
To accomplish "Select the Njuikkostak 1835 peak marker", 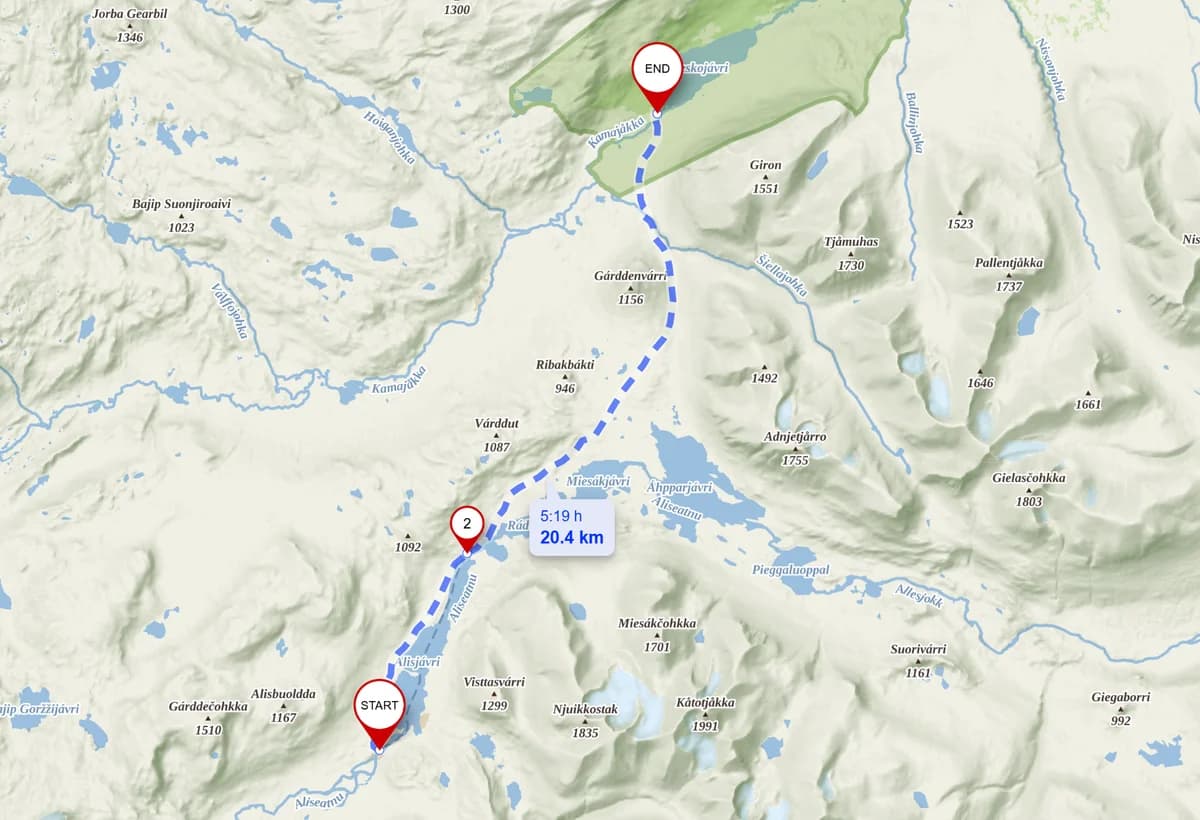I will pos(585,721).
